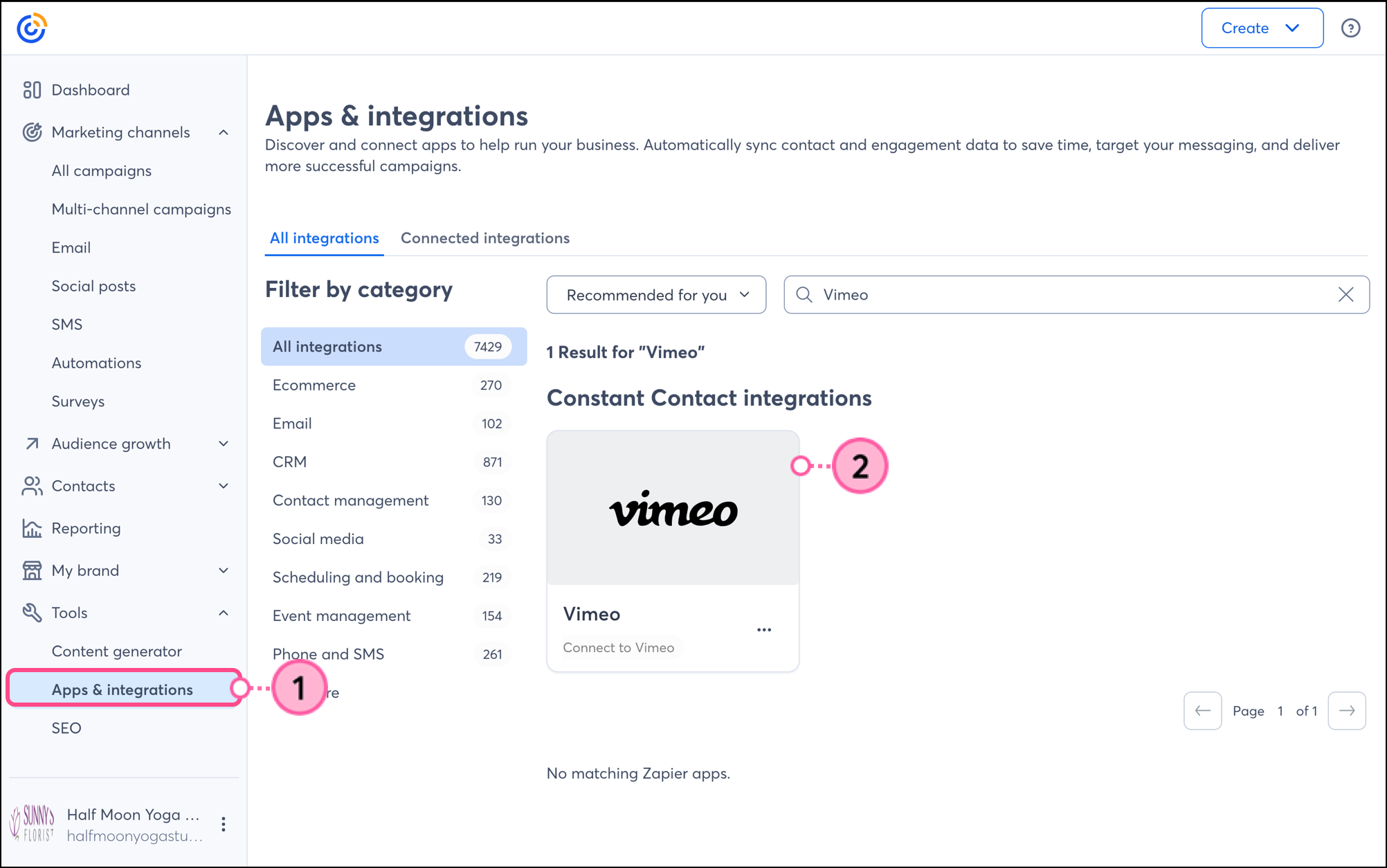Open the account three-dot menu
1387x868 pixels.
(224, 824)
